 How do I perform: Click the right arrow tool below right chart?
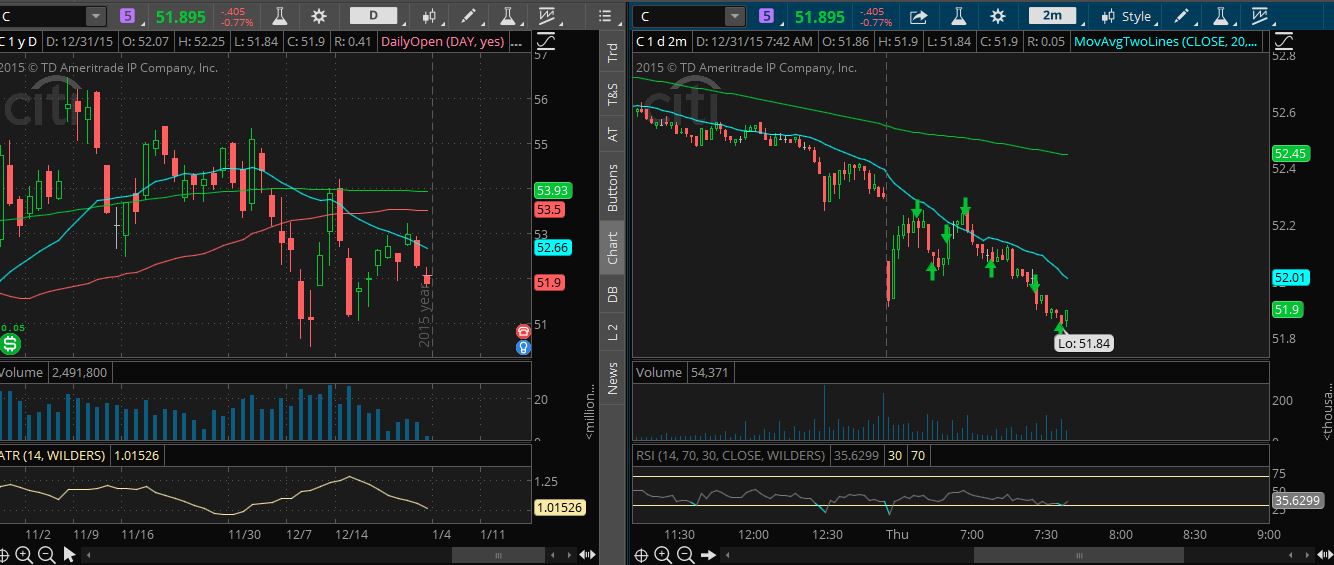708,554
